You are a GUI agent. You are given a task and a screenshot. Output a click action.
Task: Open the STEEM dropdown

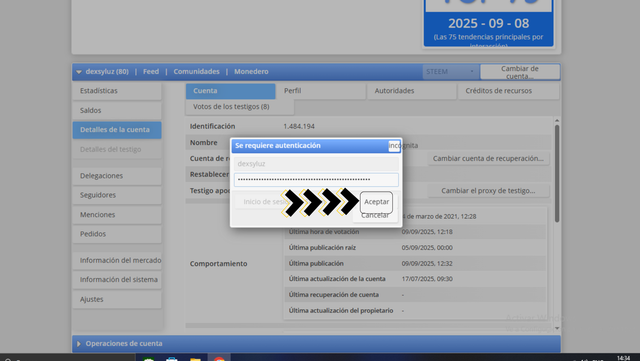coord(450,72)
